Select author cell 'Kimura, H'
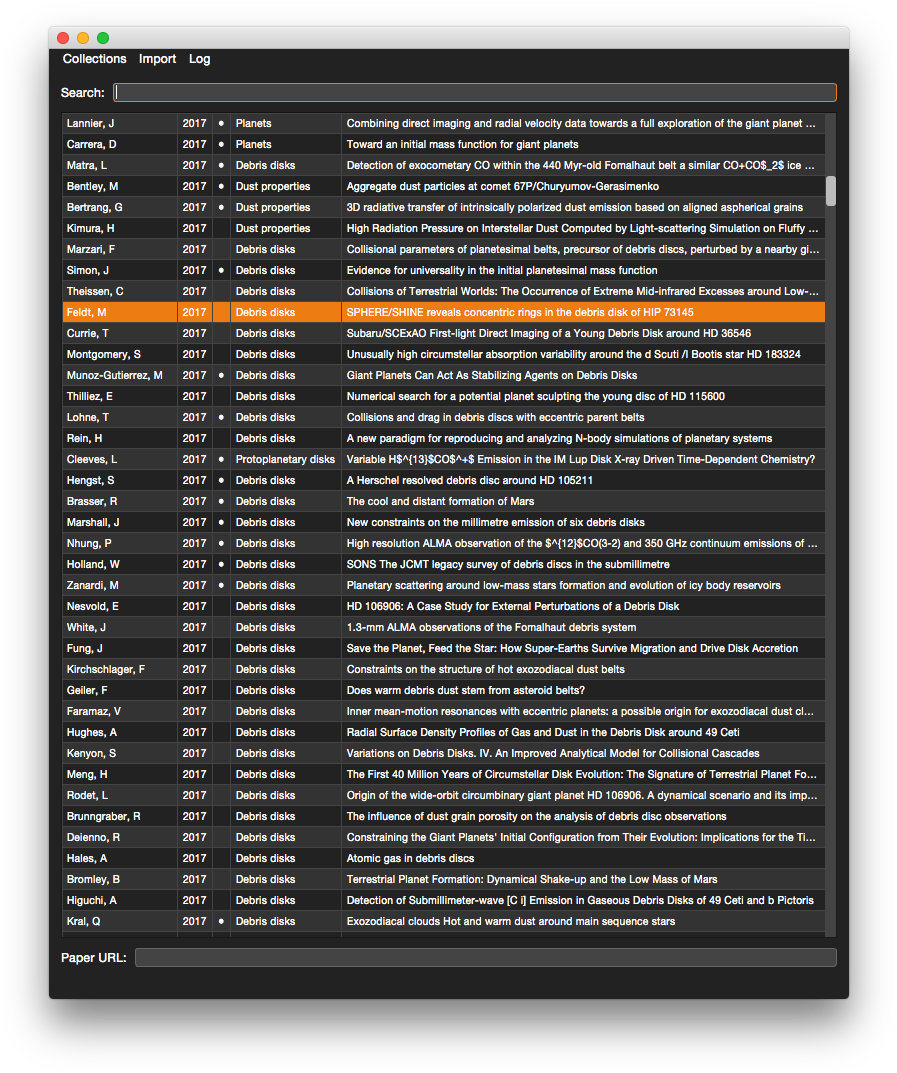This screenshot has height=1073, width=897. [x=120, y=229]
